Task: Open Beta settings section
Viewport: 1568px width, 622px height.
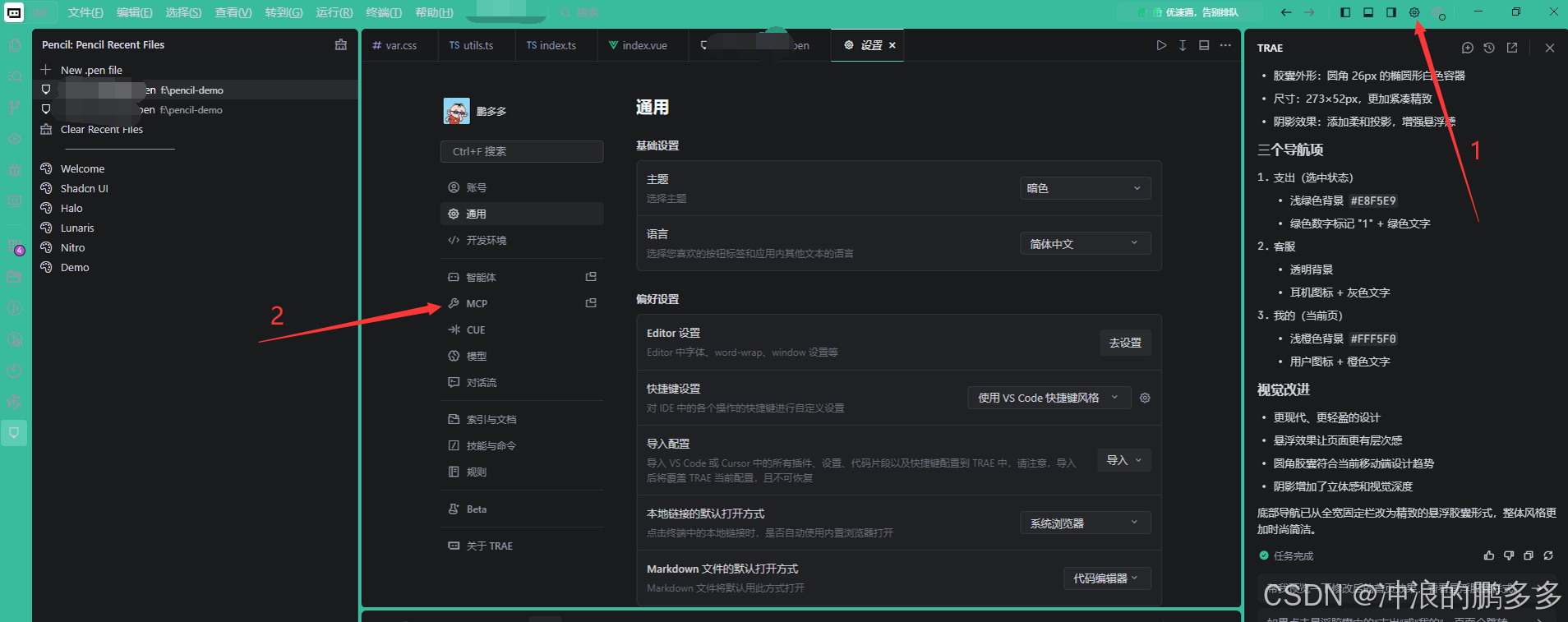Action: [x=522, y=509]
